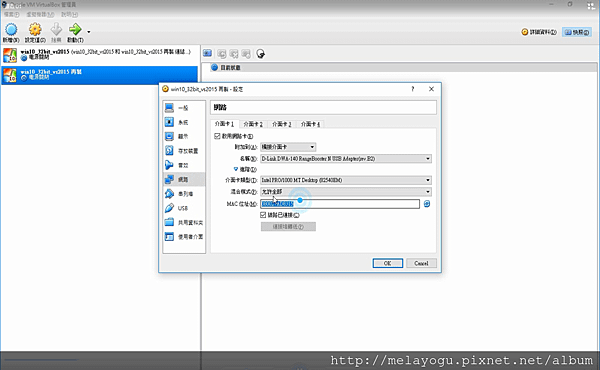This screenshot has width=600, height=370.
Task: Open the D-Link DWA-140 adapter name dropdown
Action: coord(346,158)
